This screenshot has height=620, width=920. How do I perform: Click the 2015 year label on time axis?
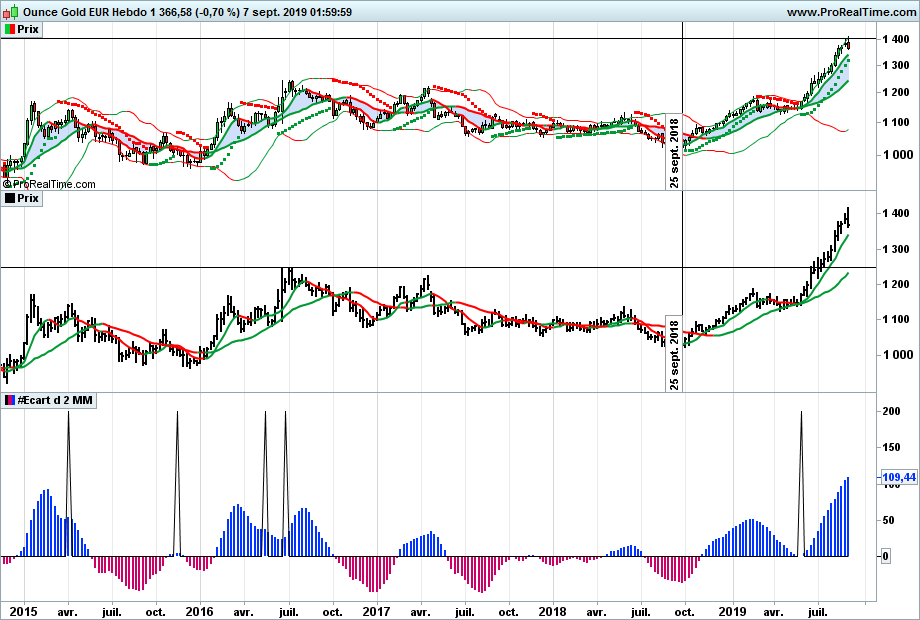click(x=23, y=612)
